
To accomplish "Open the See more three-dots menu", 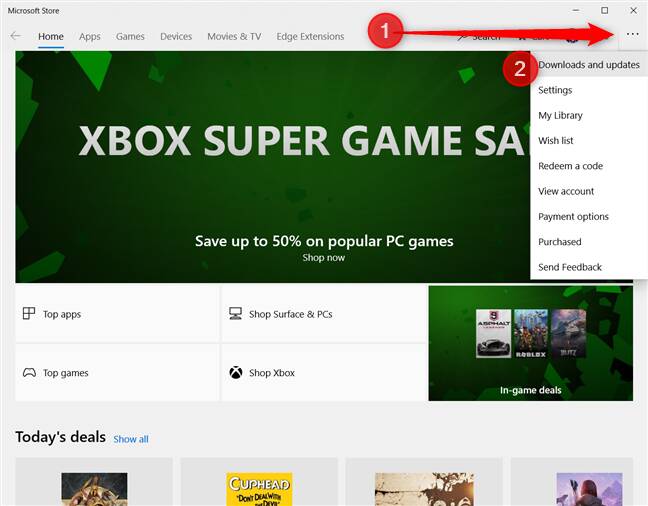I will coord(631,35).
